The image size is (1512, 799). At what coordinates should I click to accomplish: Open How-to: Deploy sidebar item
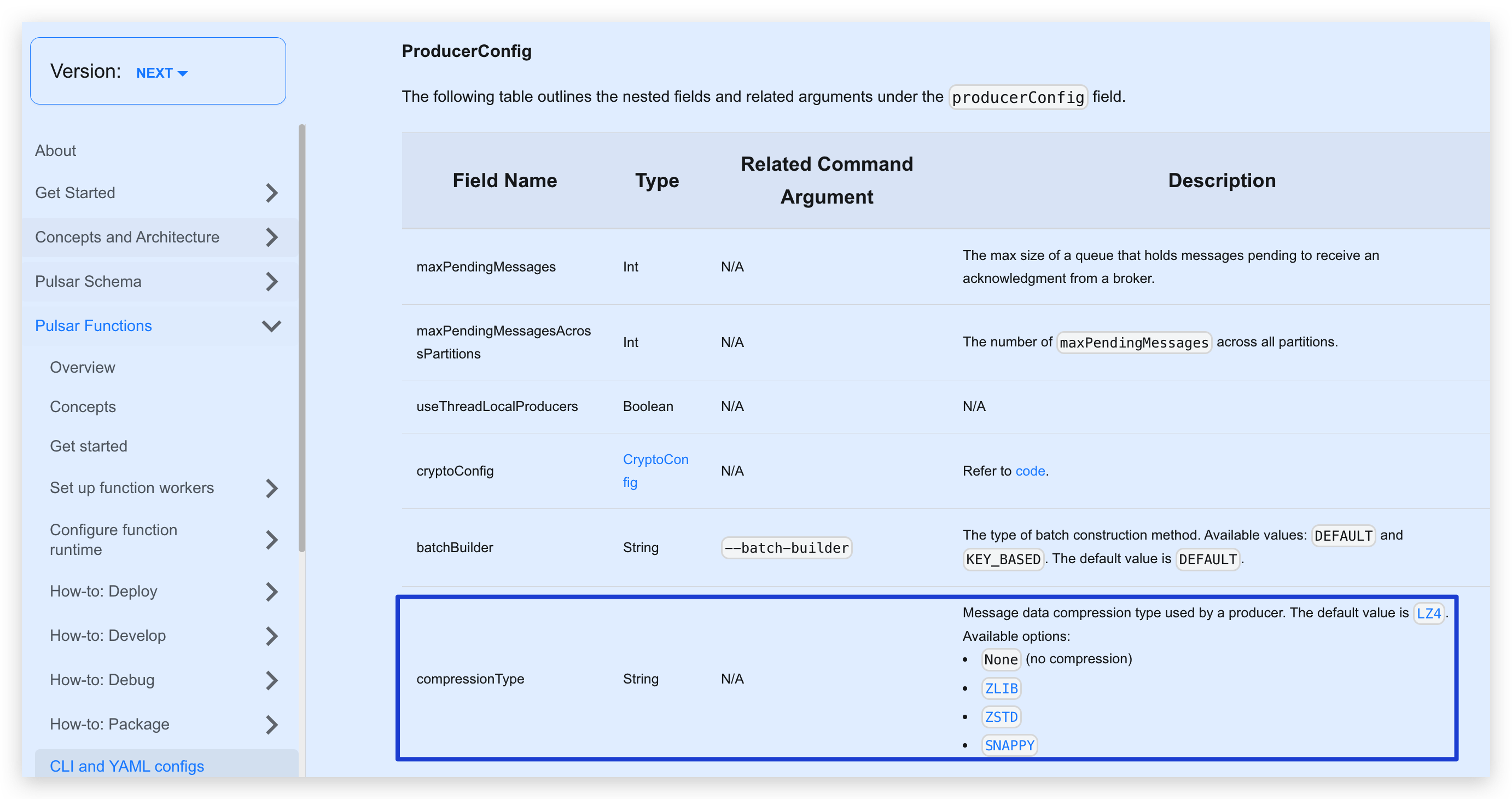tap(103, 591)
